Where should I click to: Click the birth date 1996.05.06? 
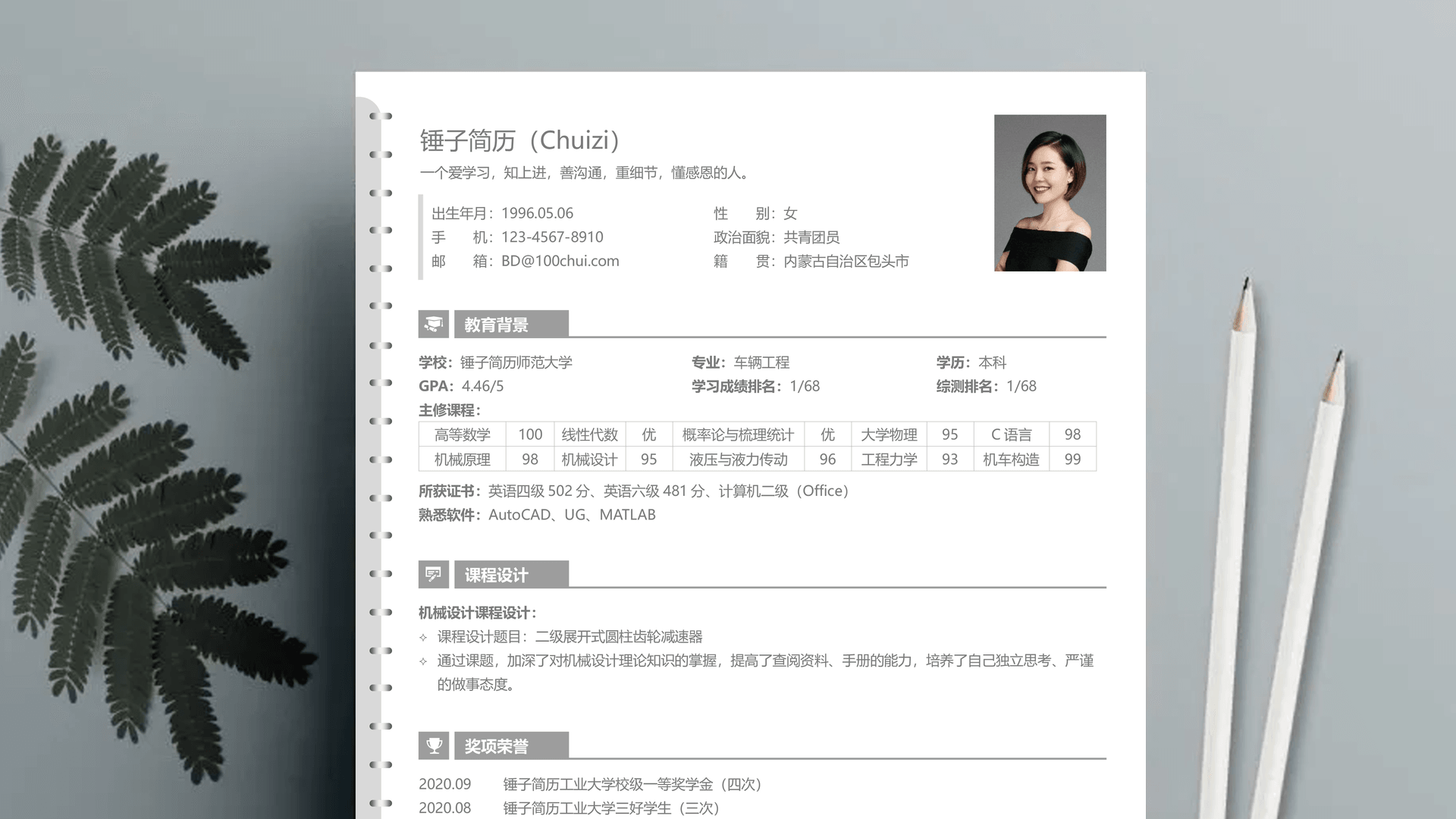(537, 213)
